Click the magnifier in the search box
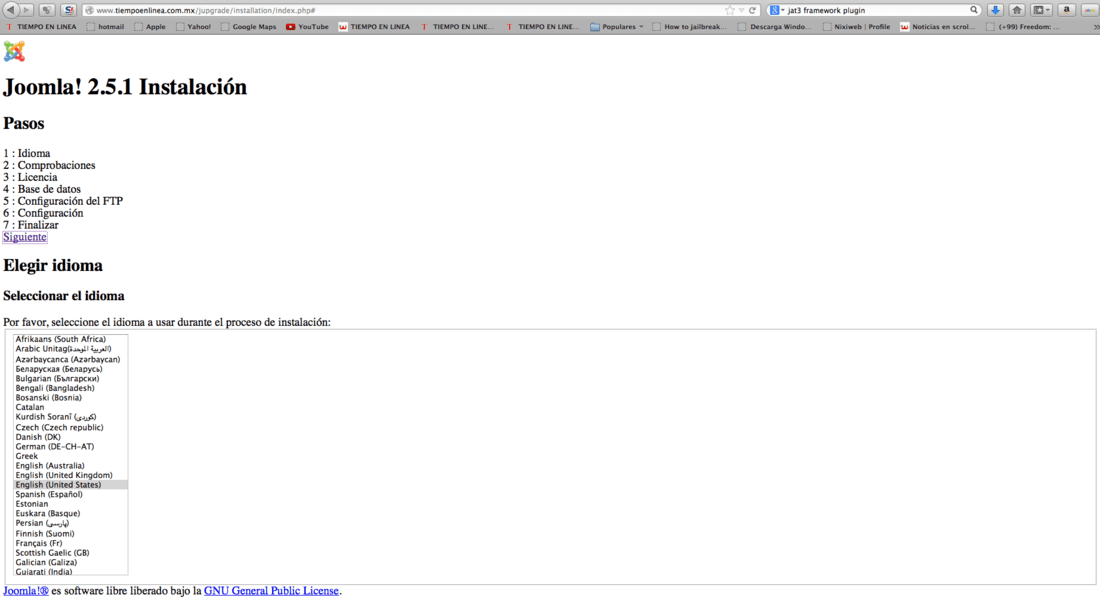Screen dimensions: 1100x598 (974, 10)
